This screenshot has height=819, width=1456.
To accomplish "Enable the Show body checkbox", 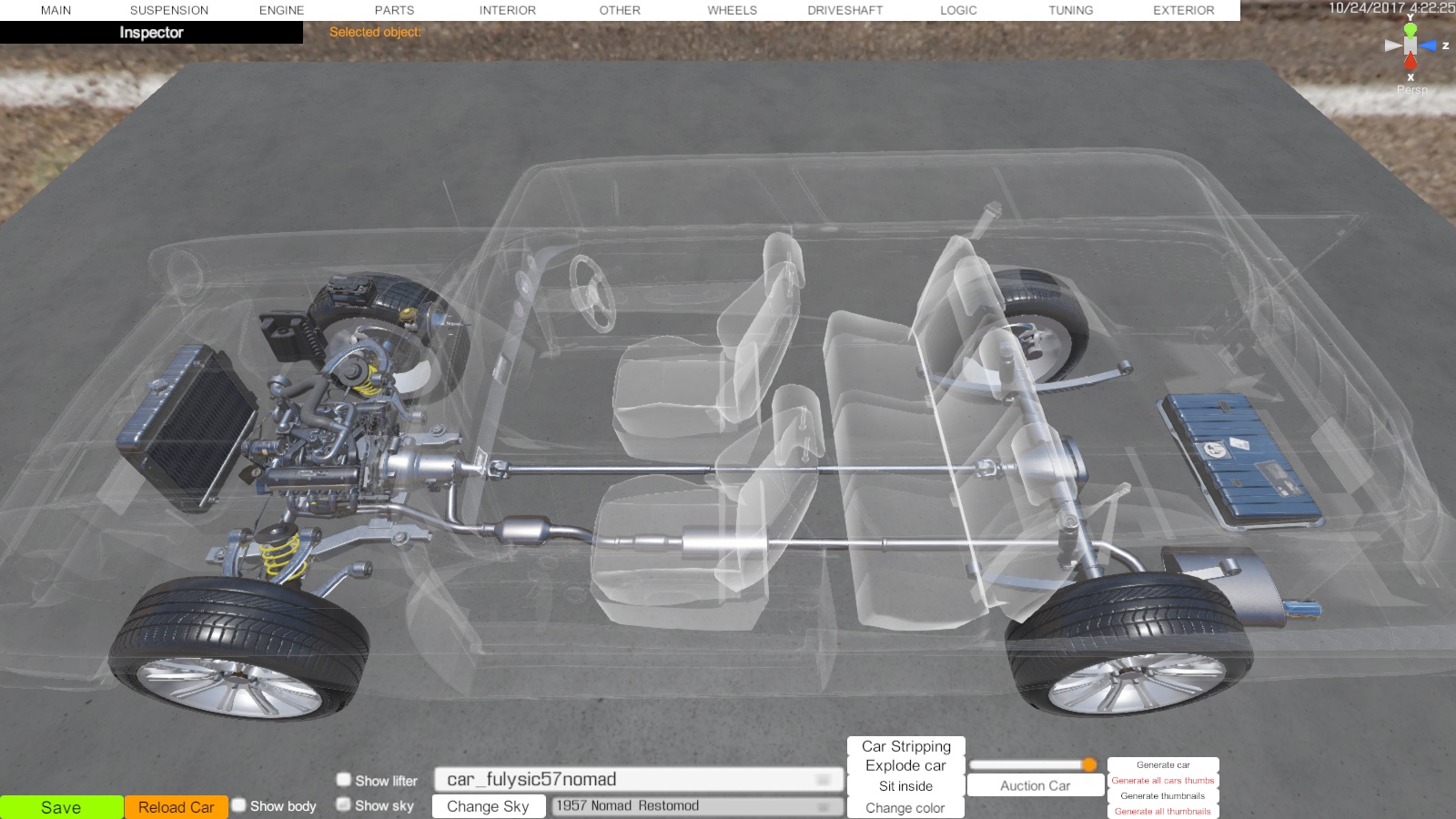I will click(x=239, y=805).
